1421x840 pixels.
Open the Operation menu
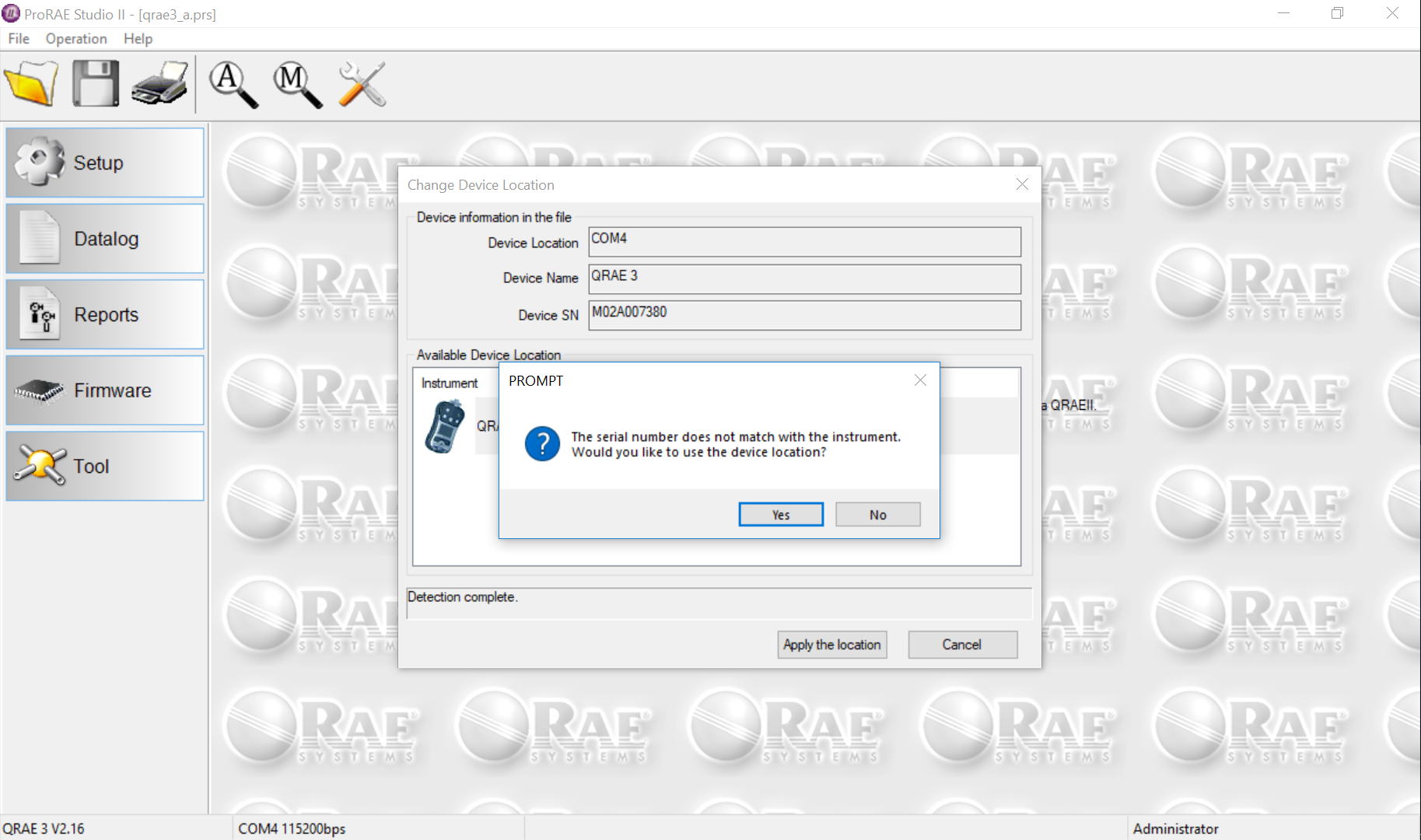tap(76, 39)
